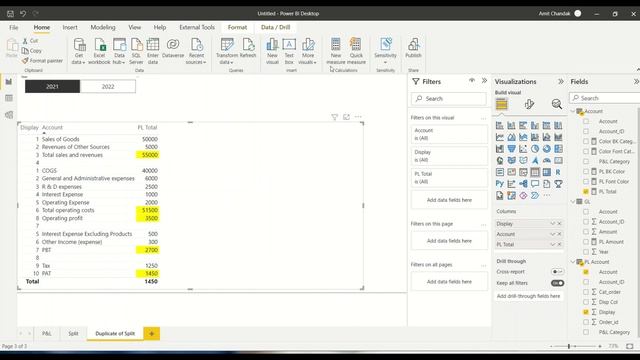Switch to Data view in left sidebar
640x360 pixels.
coord(9,98)
